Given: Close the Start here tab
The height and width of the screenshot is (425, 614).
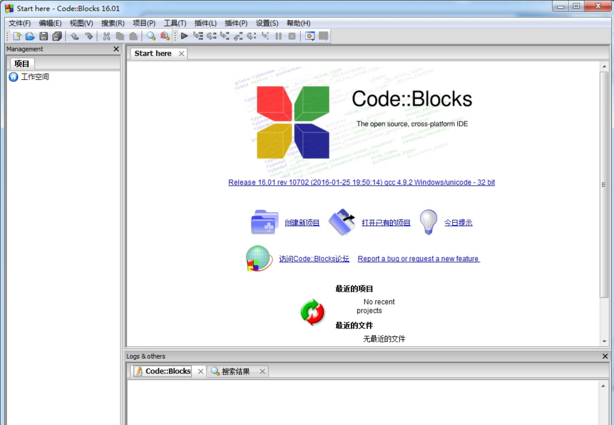Looking at the screenshot, I should point(181,54).
